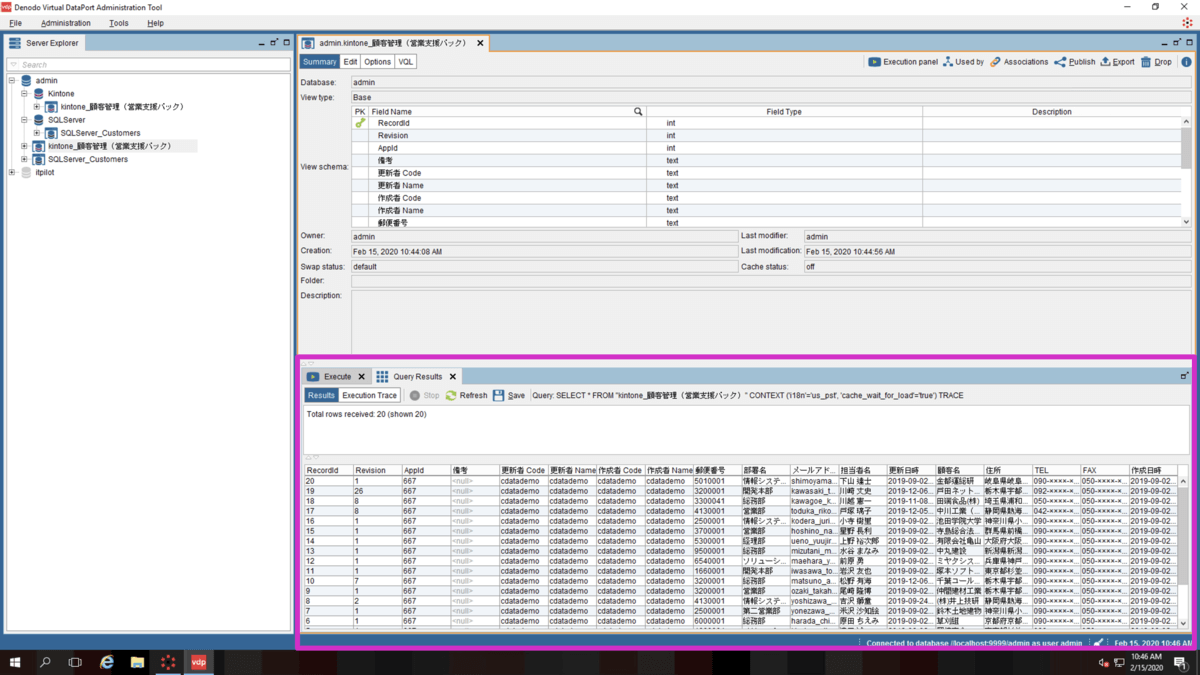Screen dimensions: 1200x675
Task: Publish the view
Action: point(1075,62)
